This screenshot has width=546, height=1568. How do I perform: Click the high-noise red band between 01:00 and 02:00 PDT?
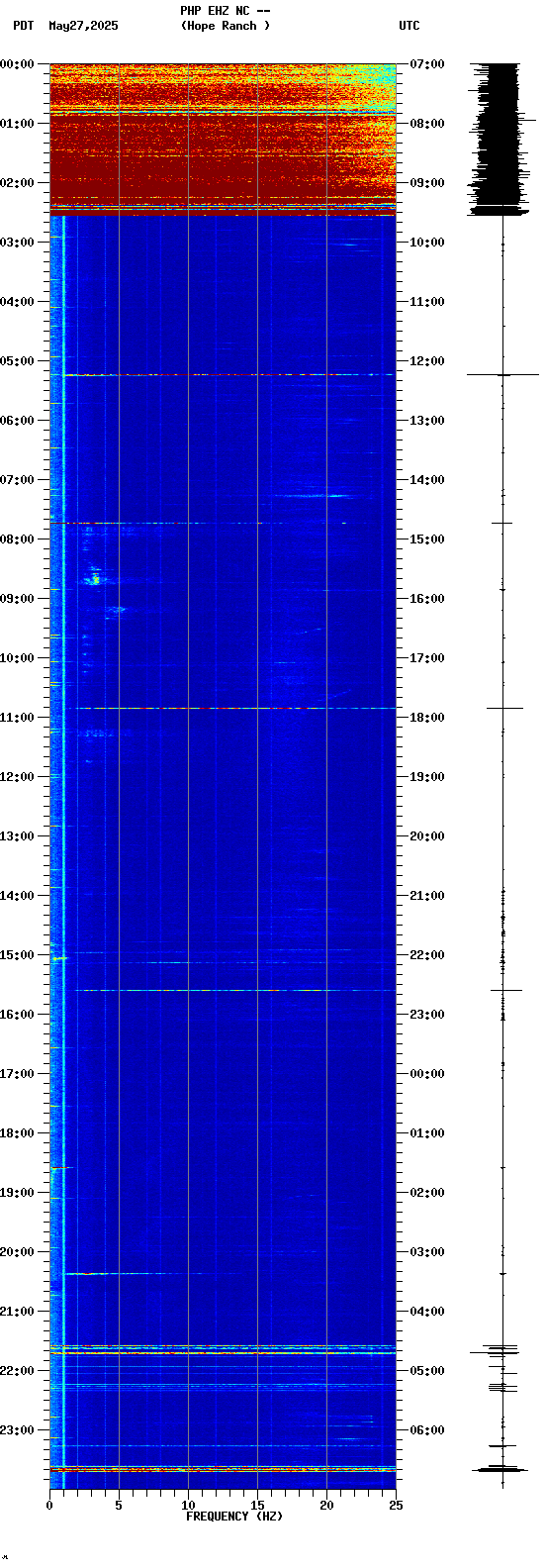tap(223, 152)
